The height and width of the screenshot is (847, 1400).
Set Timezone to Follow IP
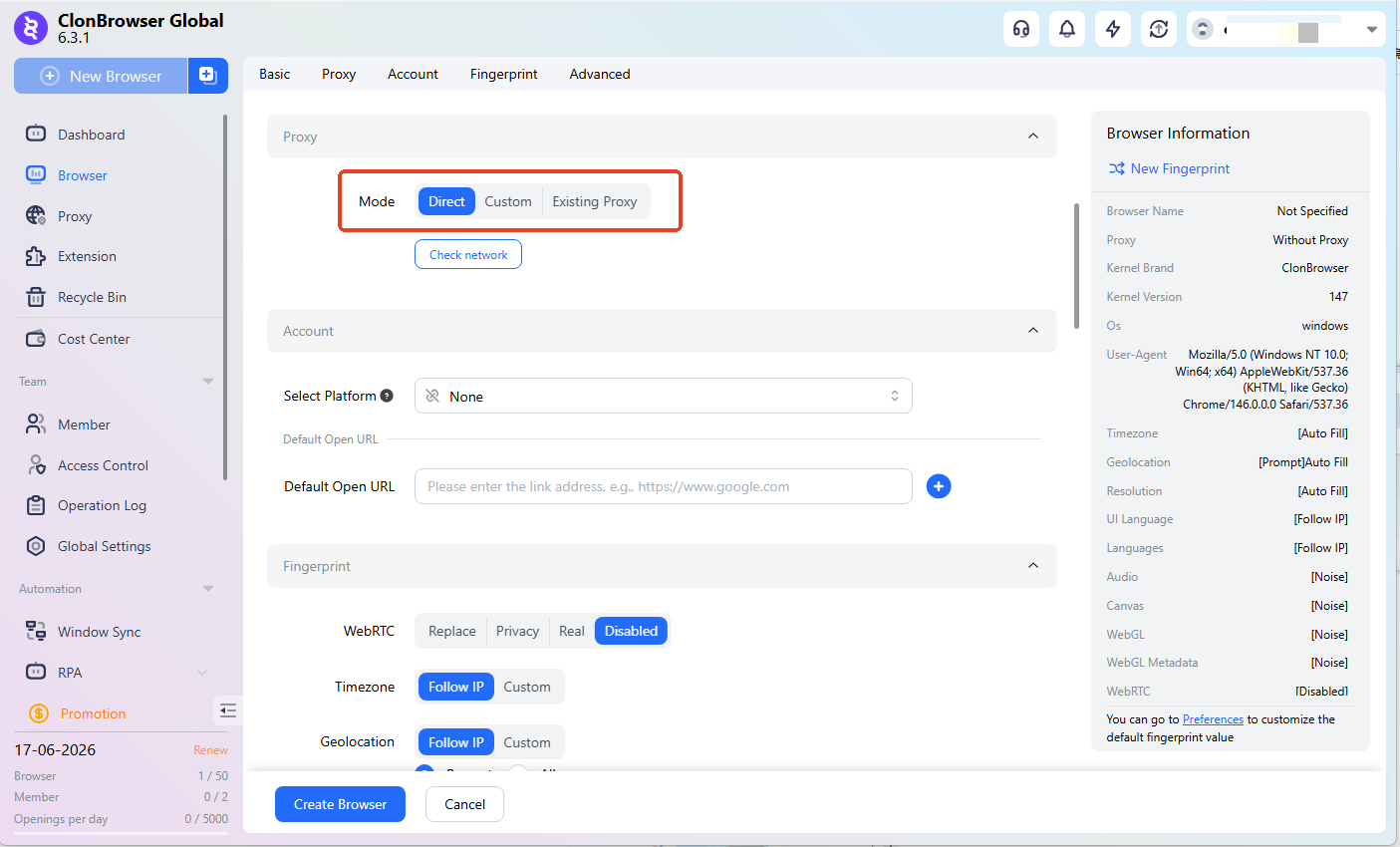(456, 687)
